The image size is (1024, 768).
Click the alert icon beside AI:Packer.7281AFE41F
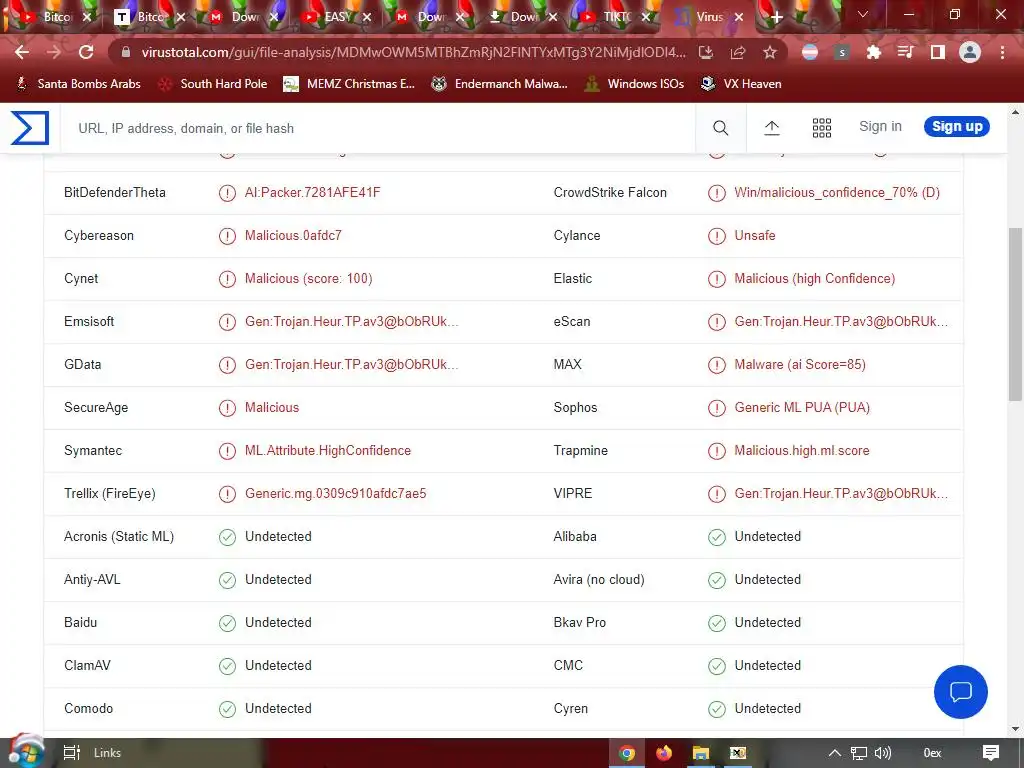click(227, 193)
